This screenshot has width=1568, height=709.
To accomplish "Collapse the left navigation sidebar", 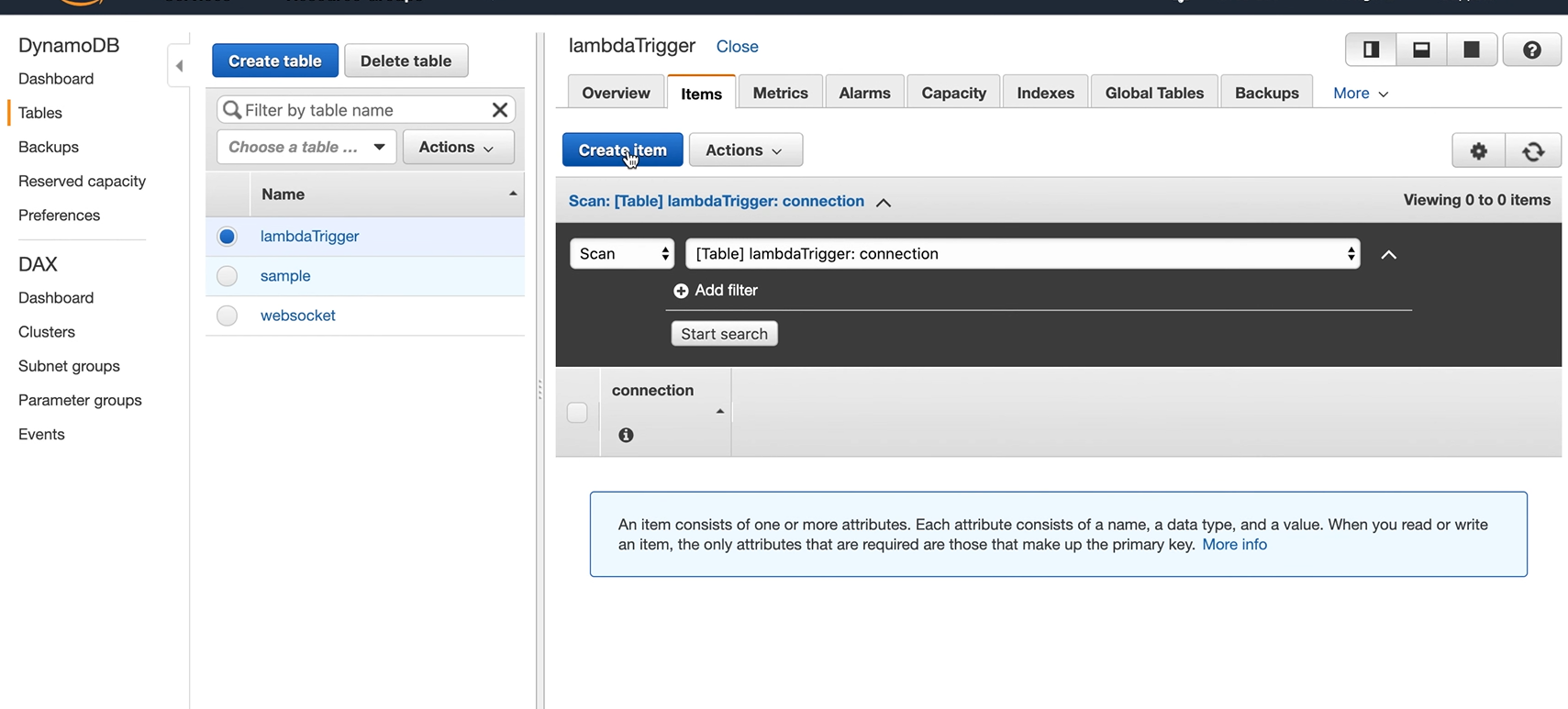I will 180,66.
